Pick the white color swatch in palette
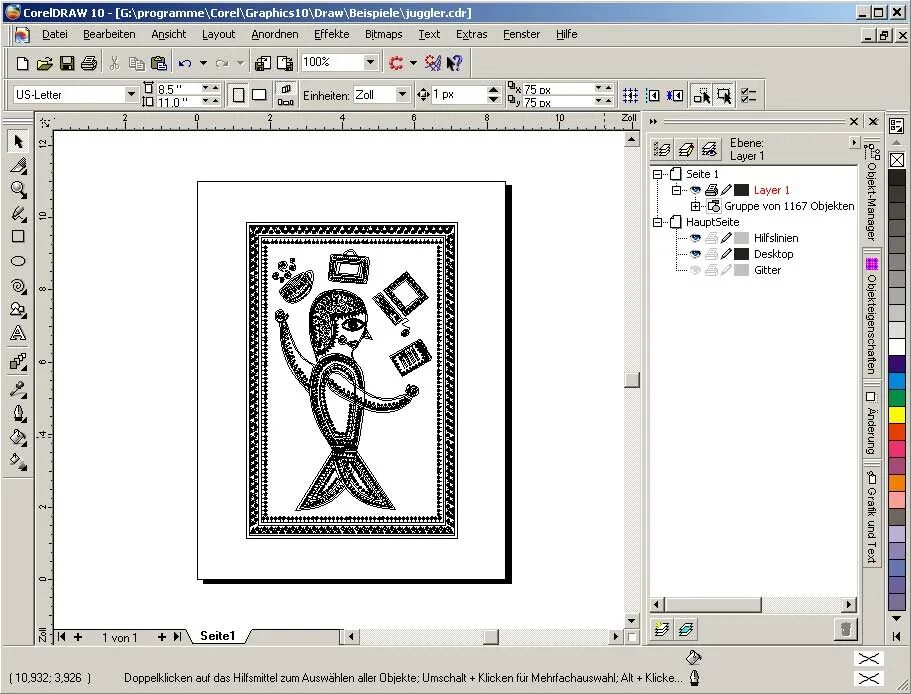The image size is (911, 694). 897,347
